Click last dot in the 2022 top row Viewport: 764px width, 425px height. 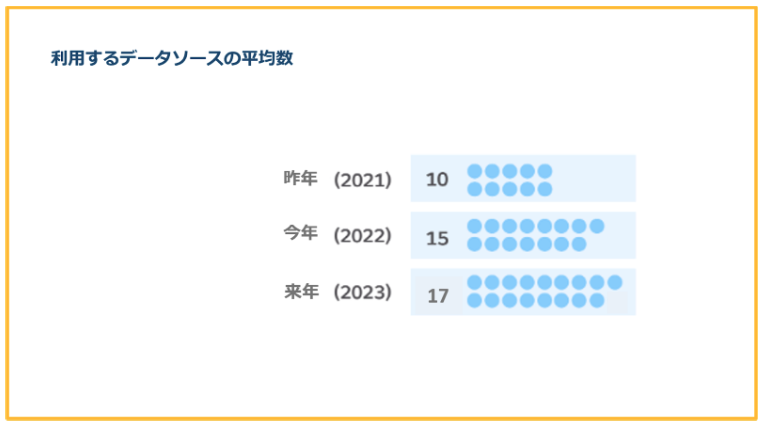tap(597, 226)
